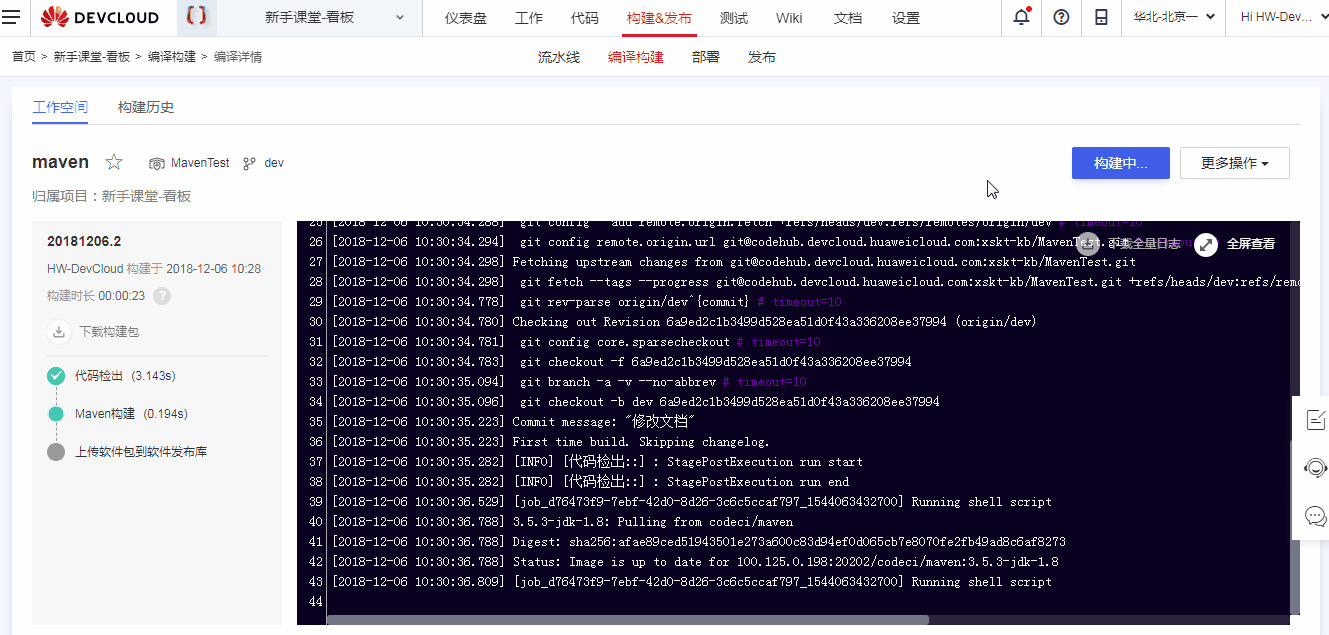
Task: Click the download full log icon above the console
Action: pos(1088,243)
